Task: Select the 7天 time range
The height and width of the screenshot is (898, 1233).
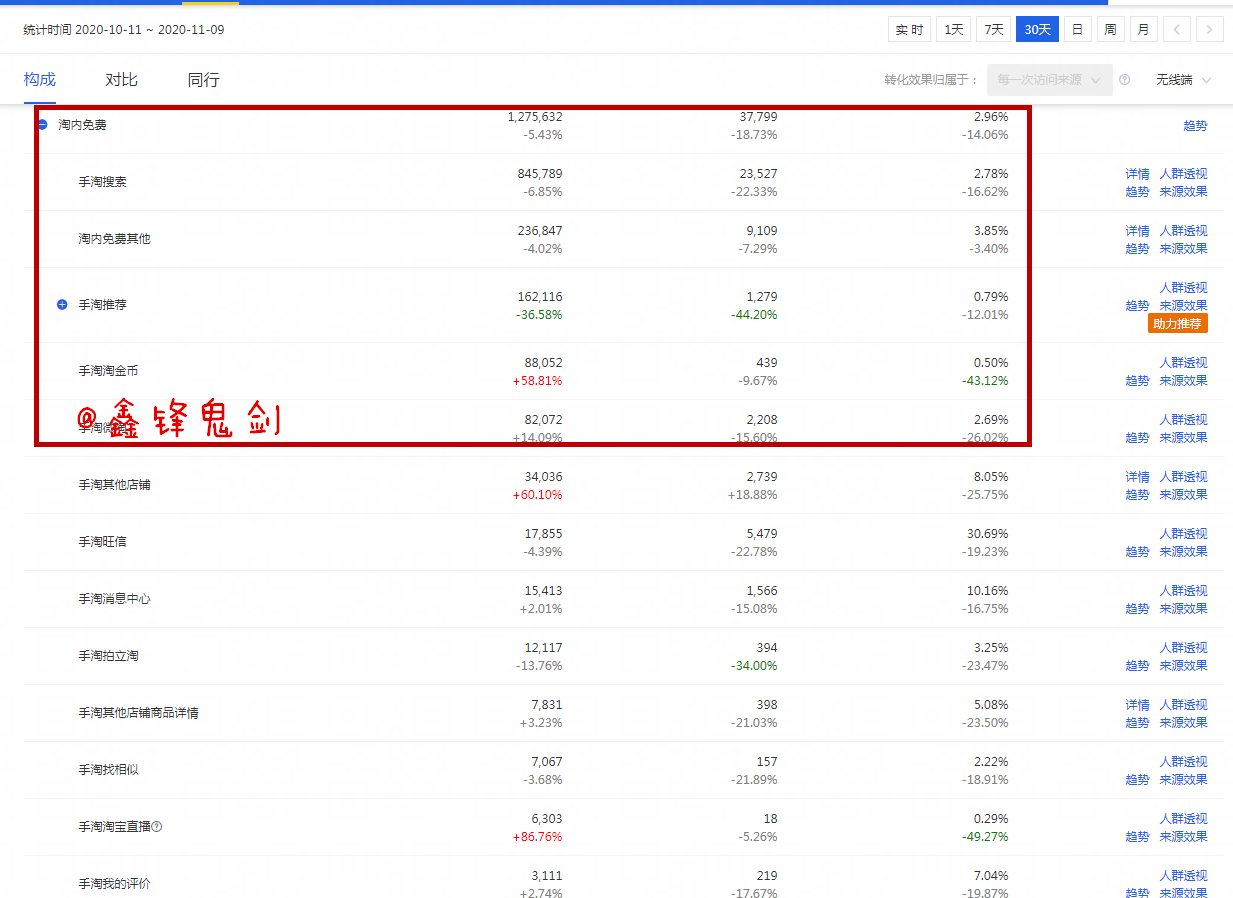Action: 993,30
